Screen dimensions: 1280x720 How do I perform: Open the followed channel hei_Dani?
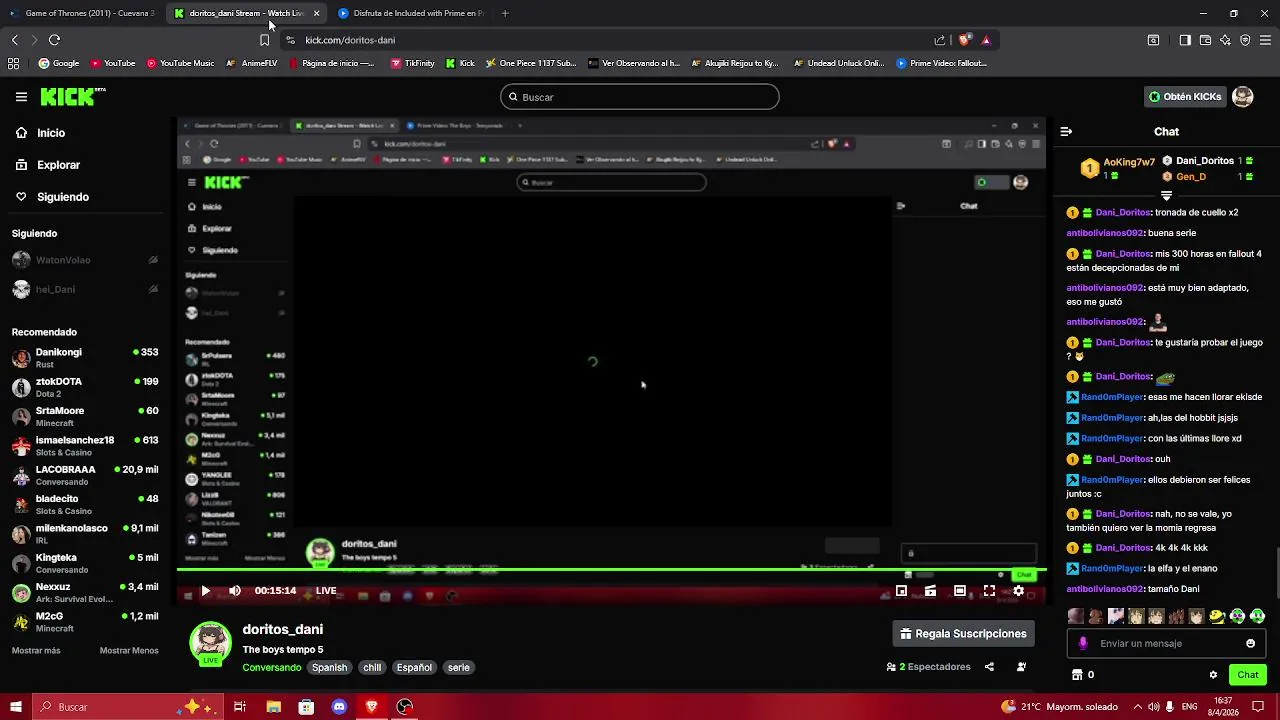point(85,289)
